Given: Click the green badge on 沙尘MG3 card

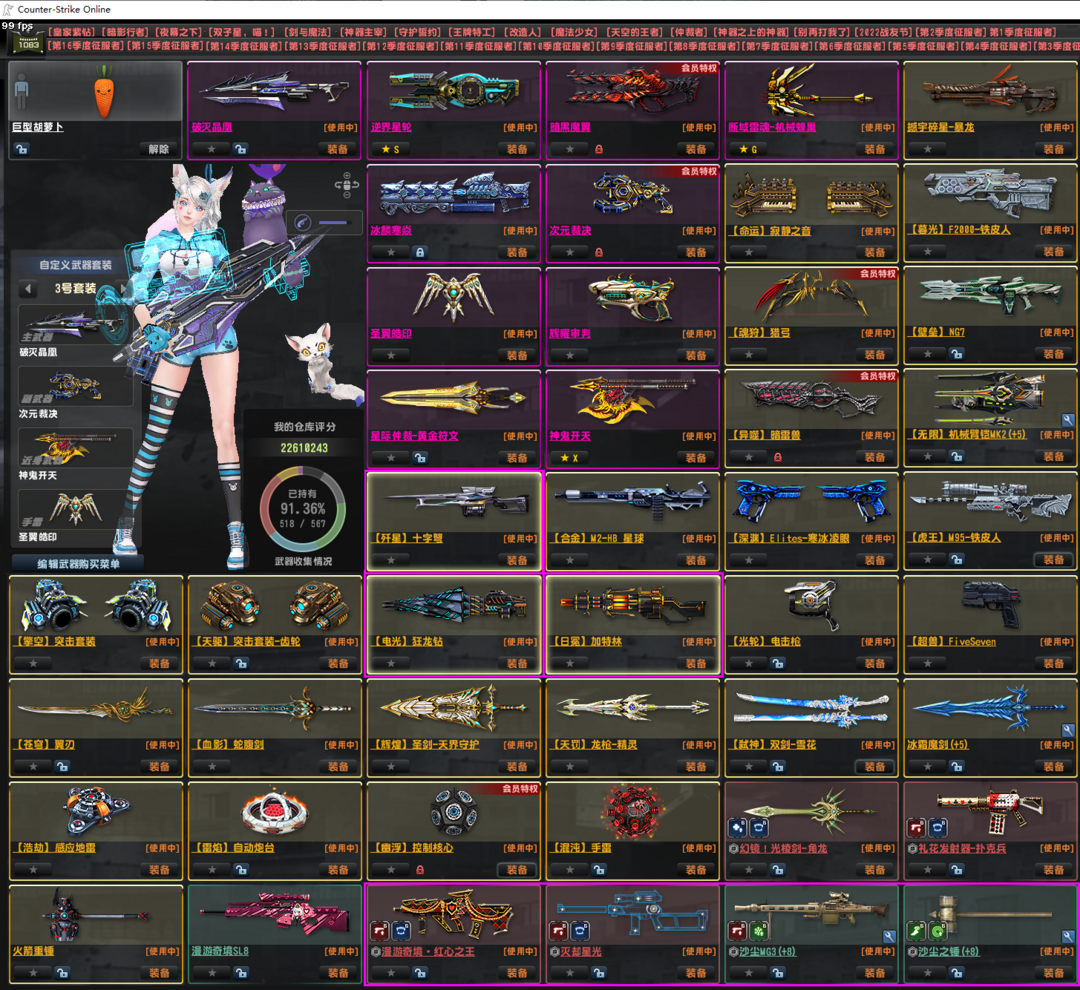Looking at the screenshot, I should click(x=759, y=931).
